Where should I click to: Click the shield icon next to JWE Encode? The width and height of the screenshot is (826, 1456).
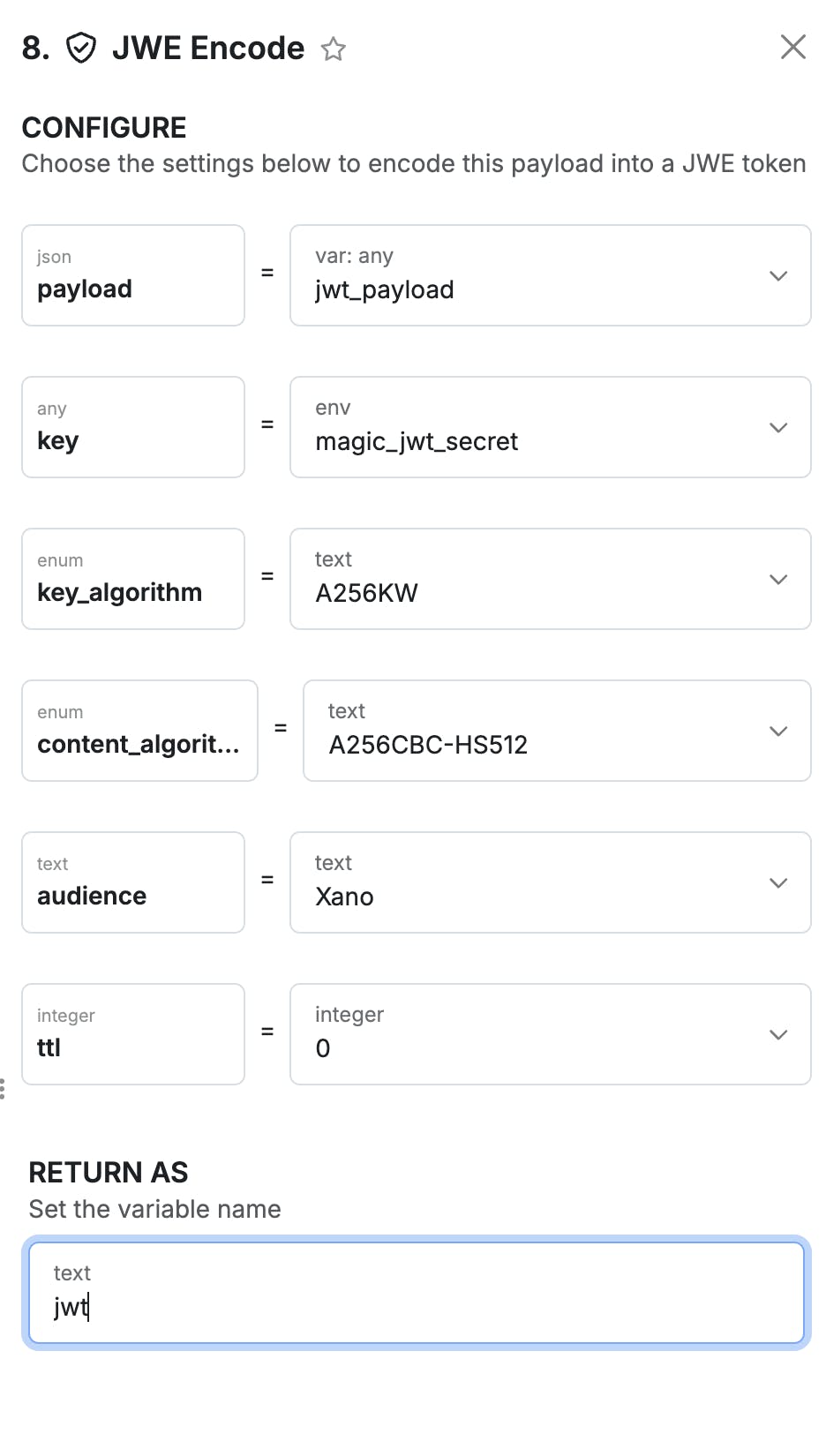81,48
